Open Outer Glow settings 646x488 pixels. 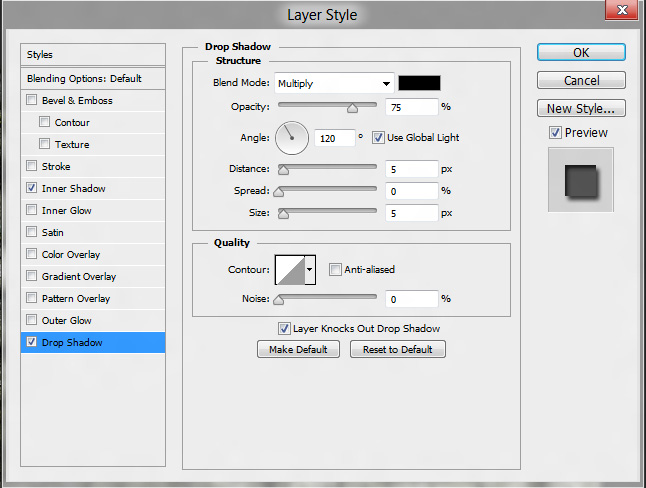[x=93, y=320]
